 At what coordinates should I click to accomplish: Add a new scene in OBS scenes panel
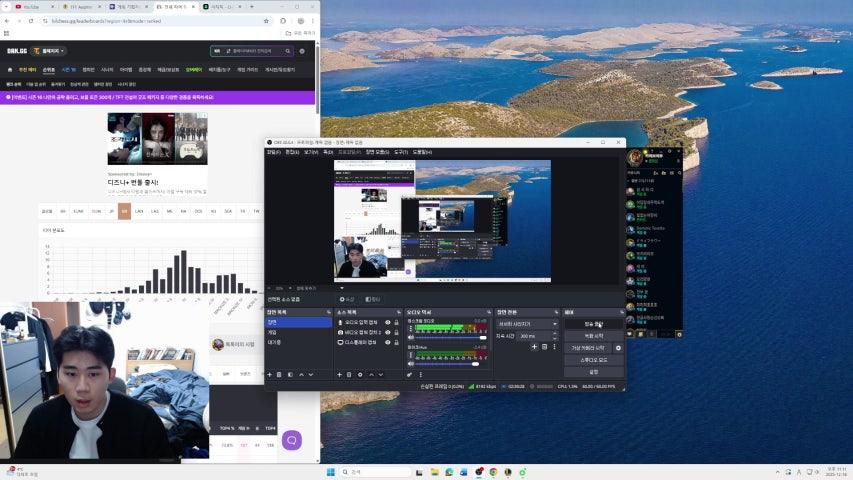pos(269,374)
